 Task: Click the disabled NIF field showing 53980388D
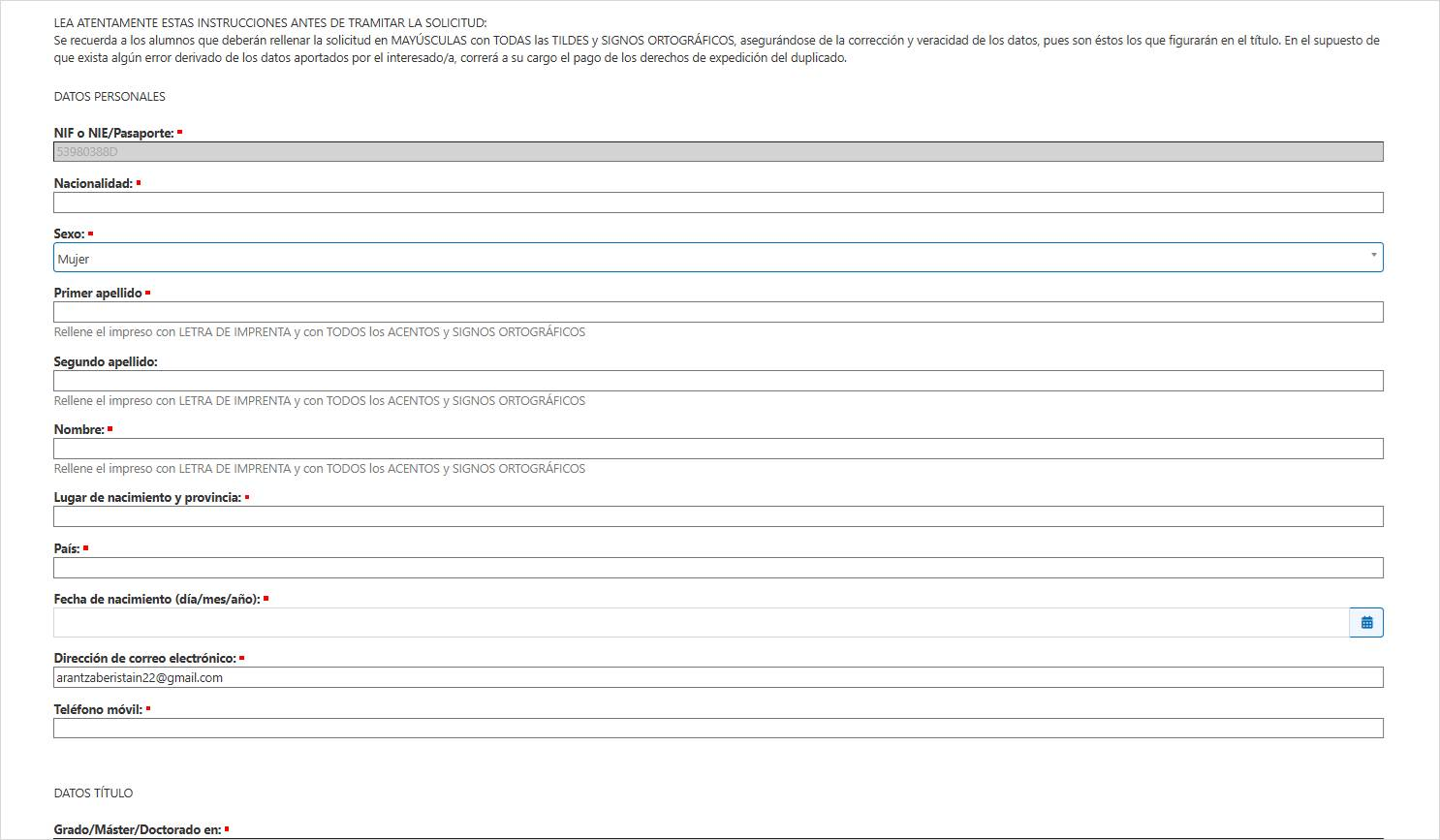coord(718,151)
